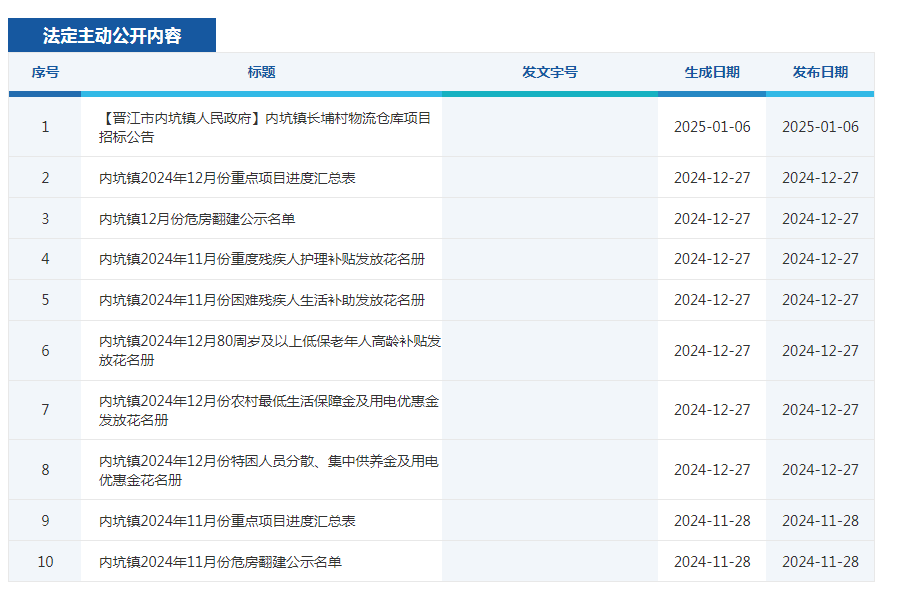Open 内坑镇12月份危房翻建公示名单
The height and width of the screenshot is (601, 897).
tap(200, 217)
